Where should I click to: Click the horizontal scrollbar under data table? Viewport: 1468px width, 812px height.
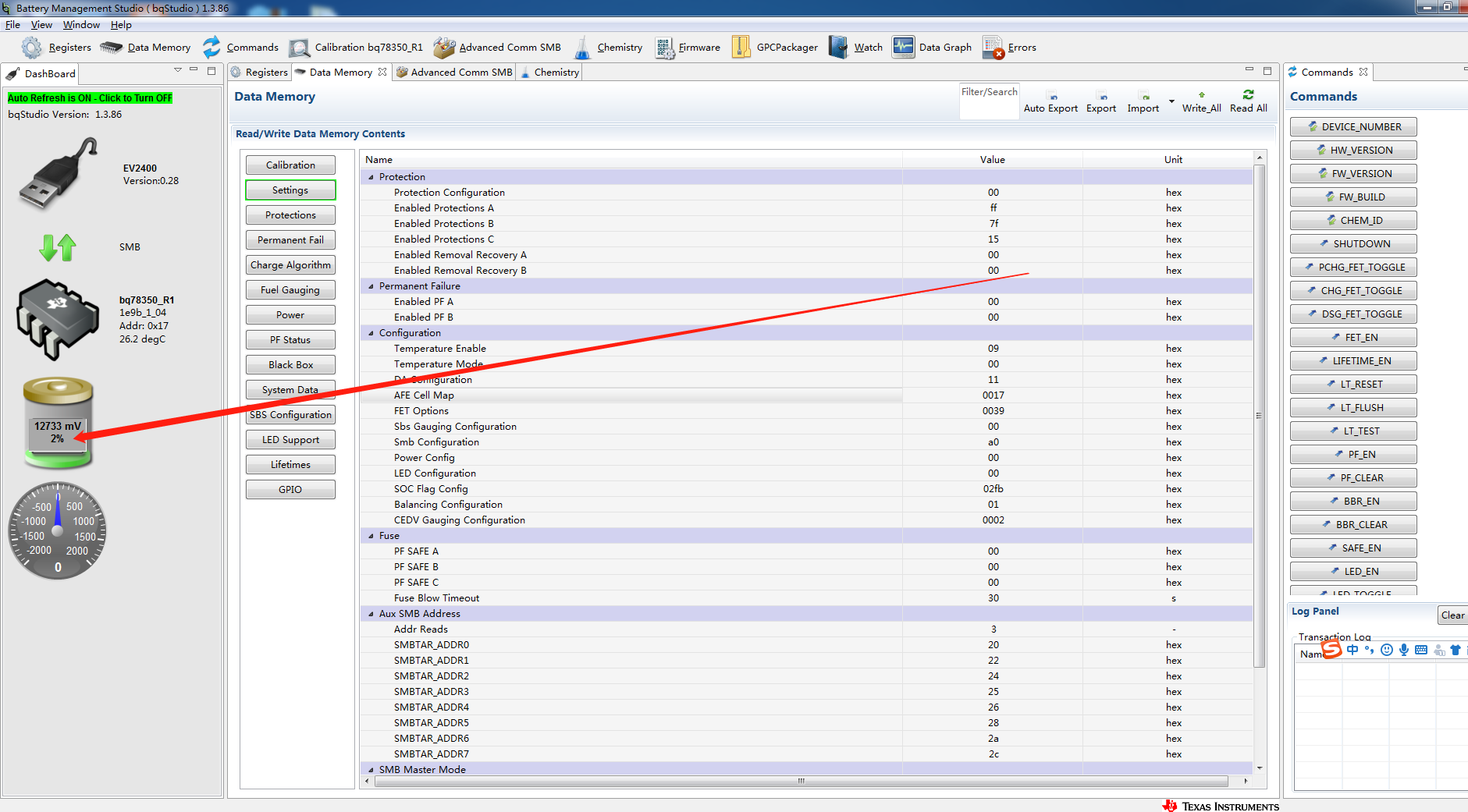[801, 781]
